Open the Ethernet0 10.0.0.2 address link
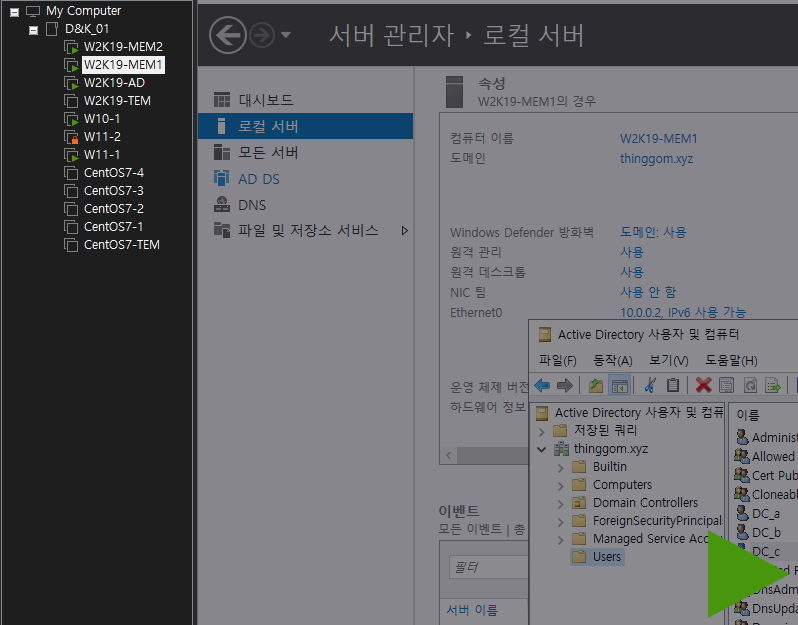 [683, 312]
